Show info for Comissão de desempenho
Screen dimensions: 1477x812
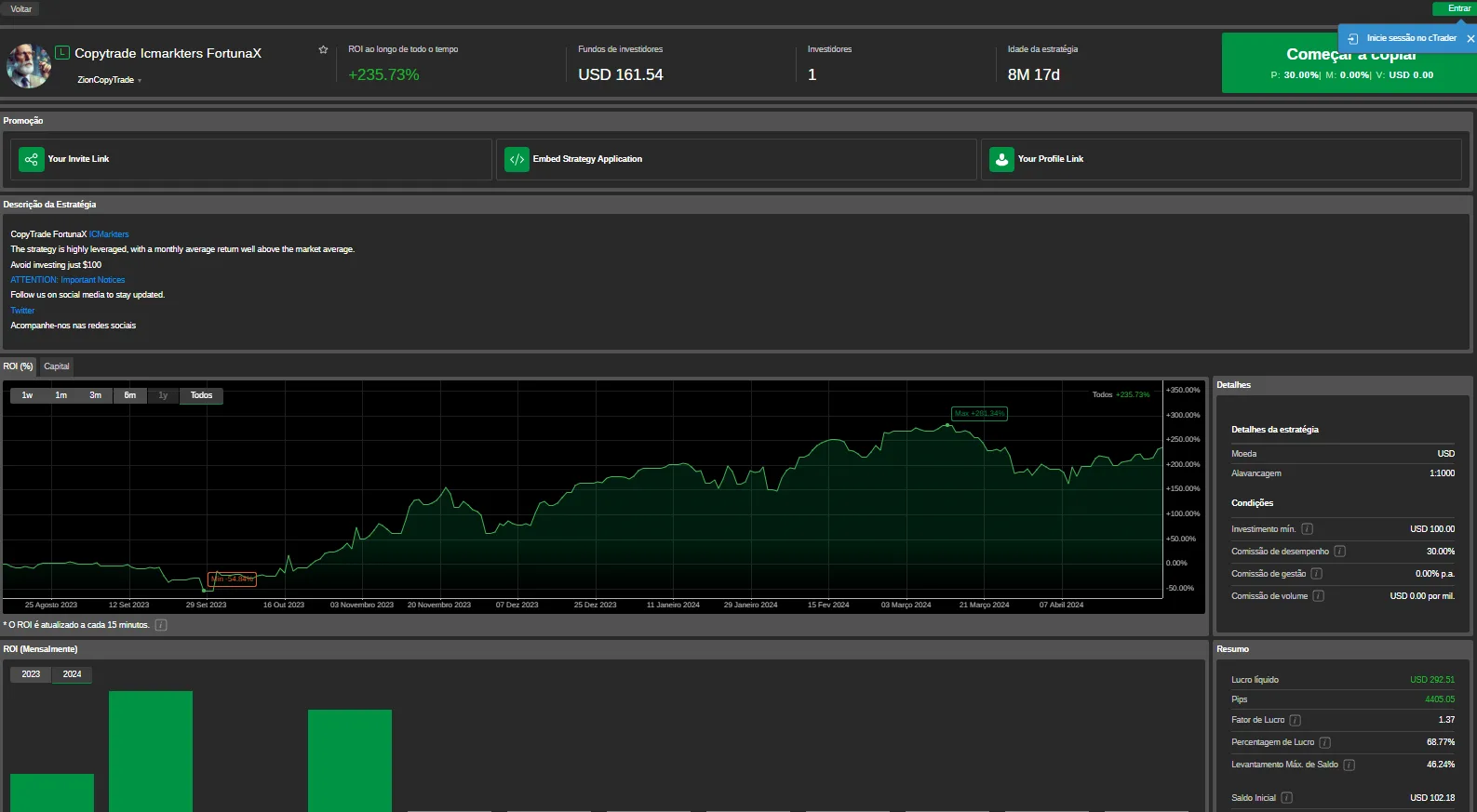tap(1339, 552)
